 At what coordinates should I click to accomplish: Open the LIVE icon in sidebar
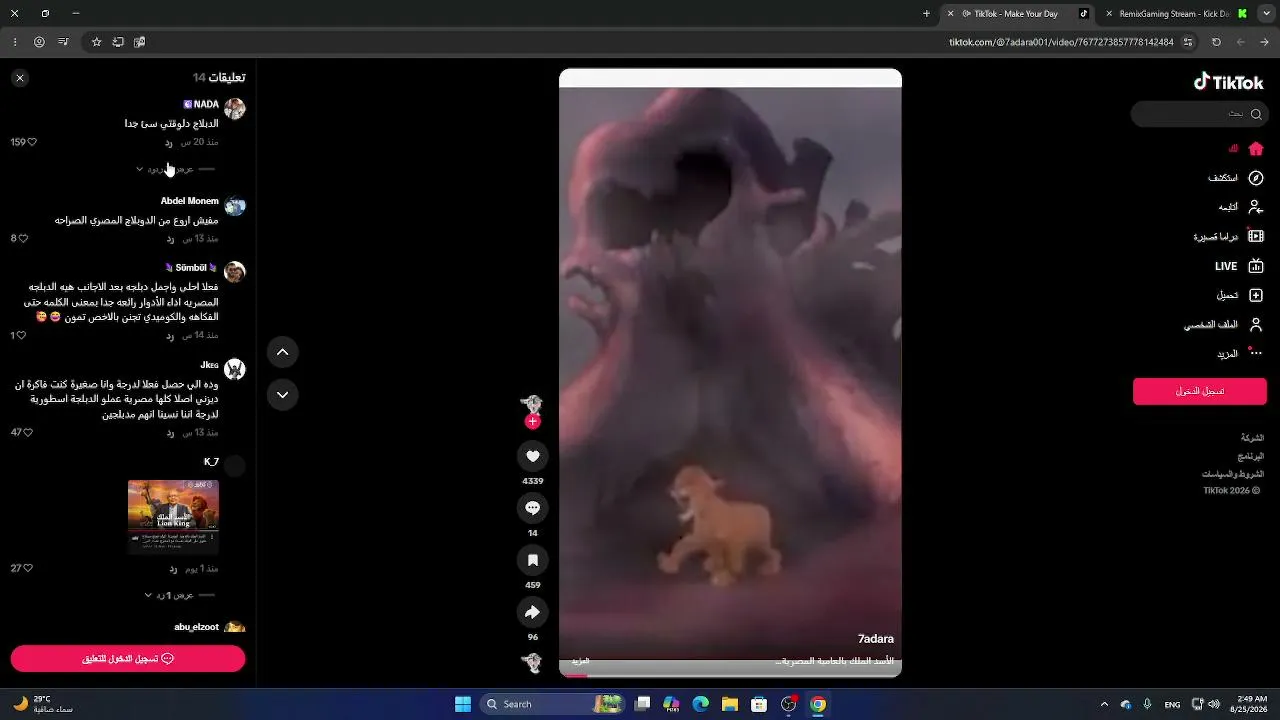1256,266
